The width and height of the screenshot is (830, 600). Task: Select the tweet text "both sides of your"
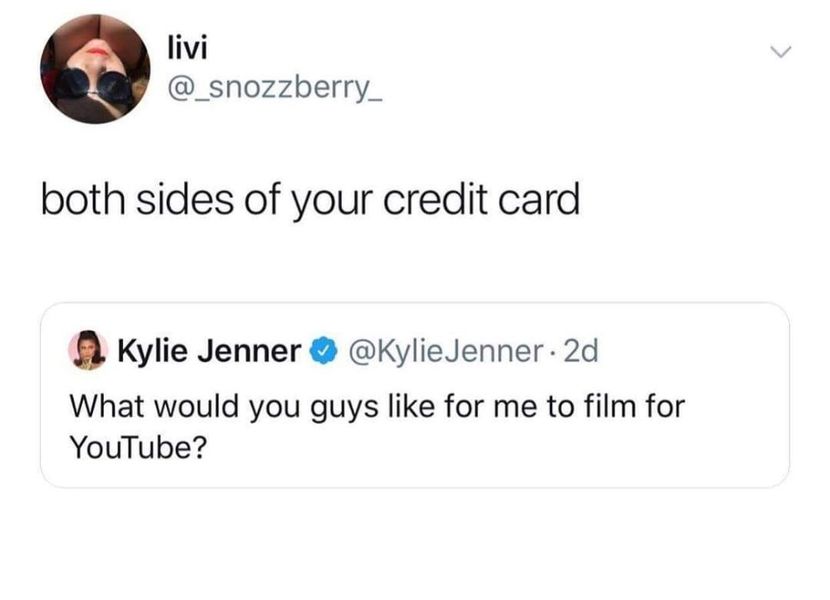207,201
